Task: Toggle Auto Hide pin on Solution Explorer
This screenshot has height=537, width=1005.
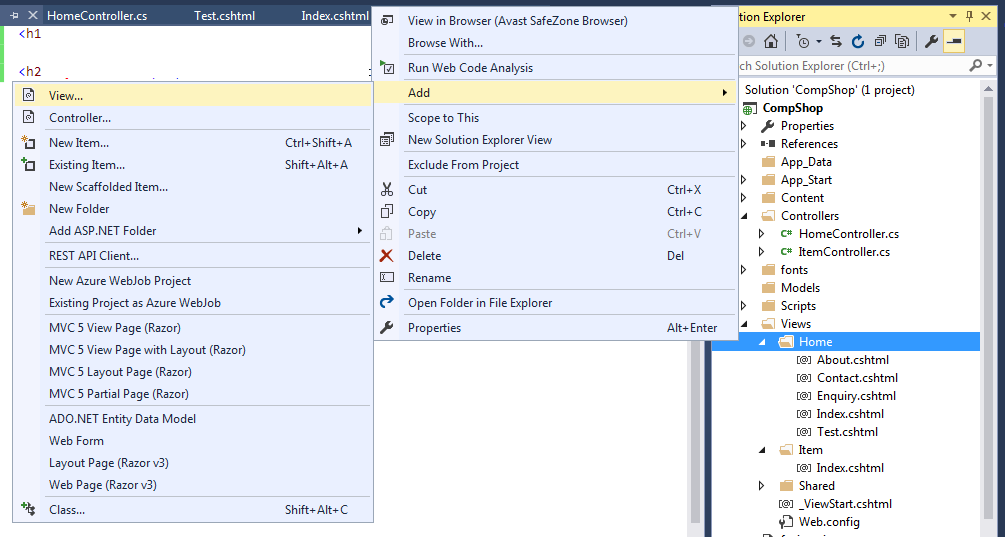Action: point(970,16)
